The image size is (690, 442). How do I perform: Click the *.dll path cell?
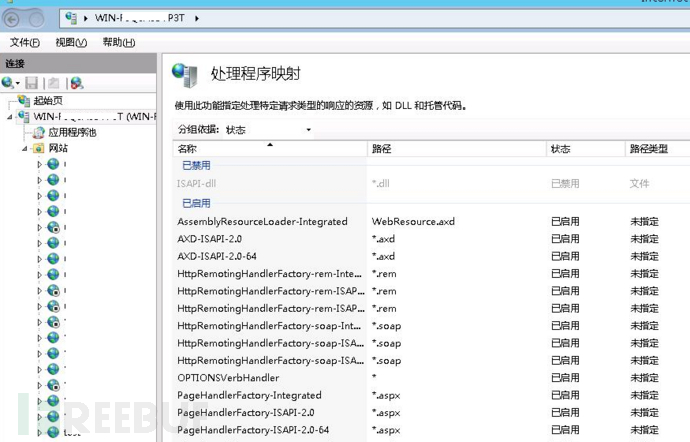[381, 184]
